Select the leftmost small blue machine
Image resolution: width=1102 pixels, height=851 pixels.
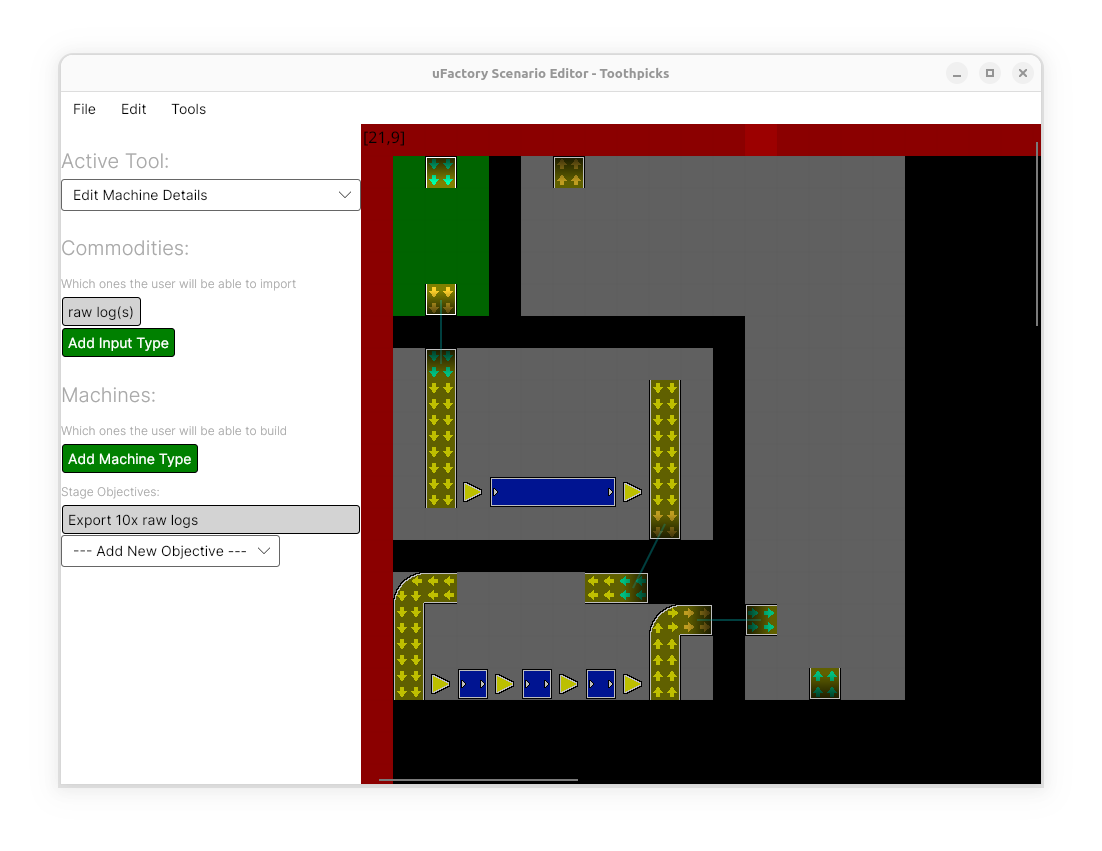[x=473, y=684]
